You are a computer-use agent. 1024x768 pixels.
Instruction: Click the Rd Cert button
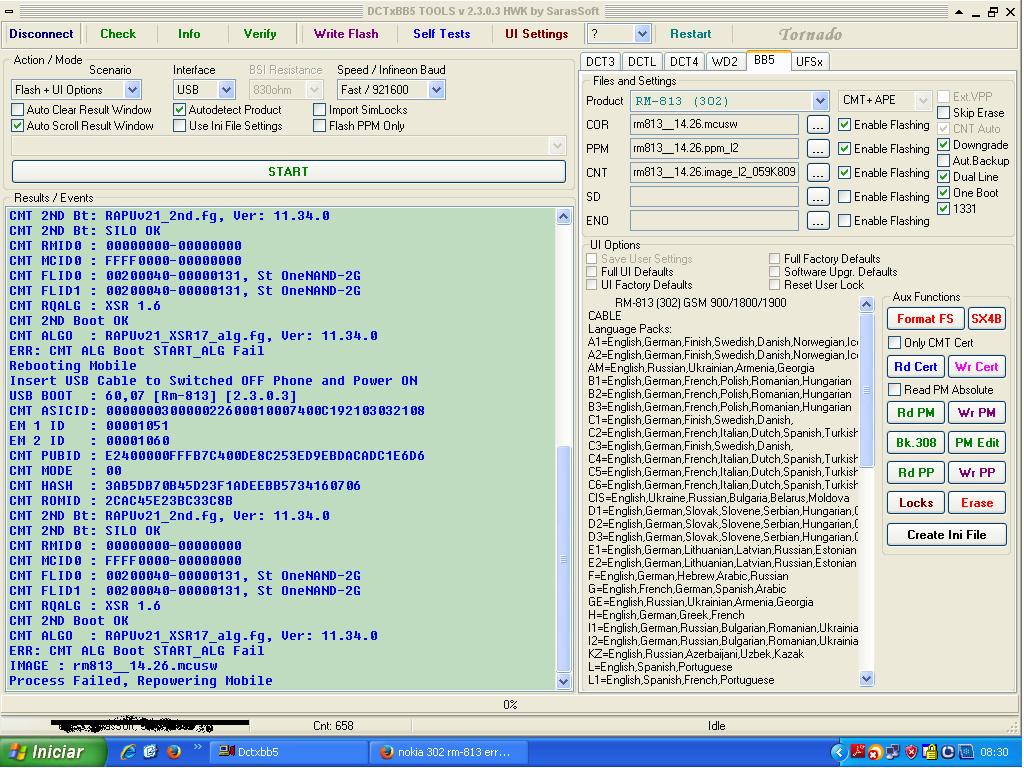(x=916, y=367)
